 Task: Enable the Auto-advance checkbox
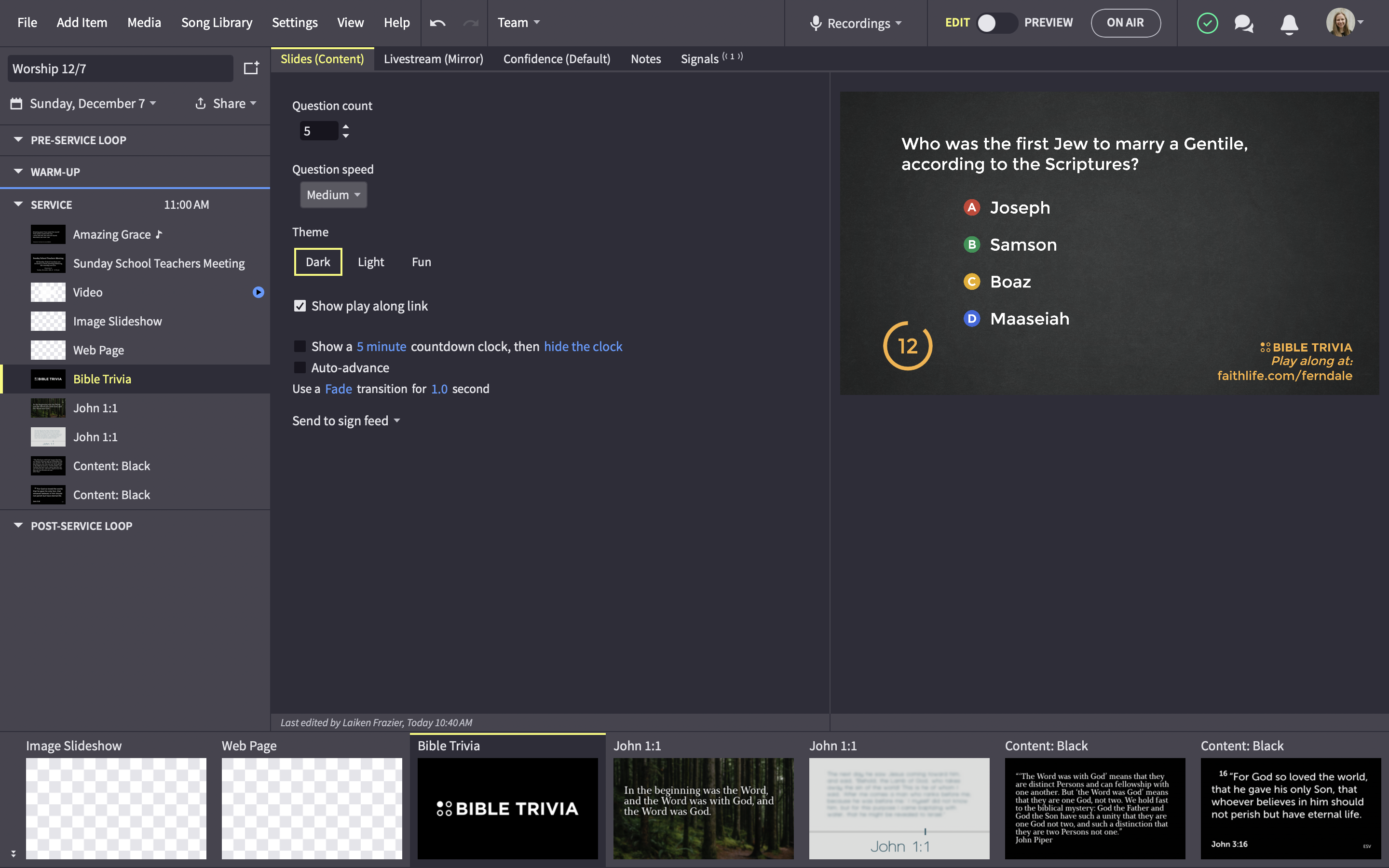tap(300, 367)
